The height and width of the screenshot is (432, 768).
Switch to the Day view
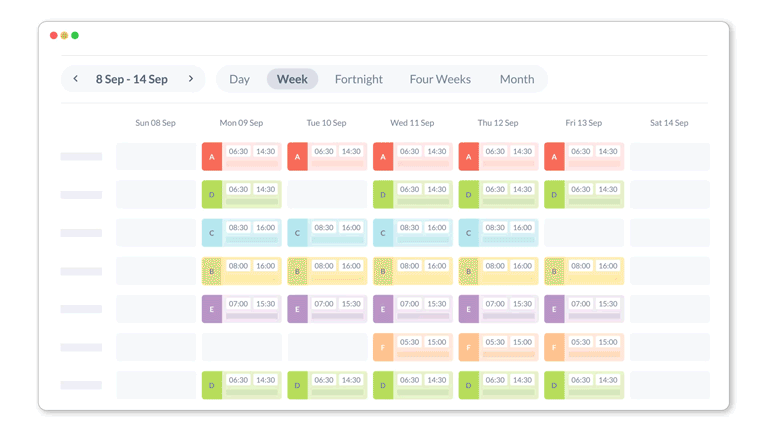[239, 79]
